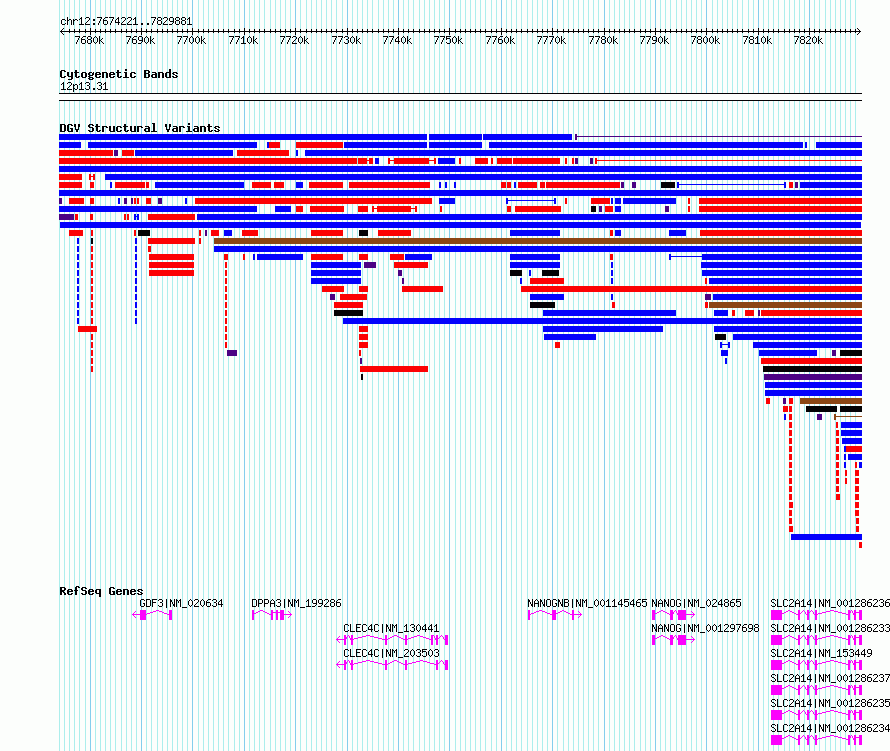Select the 7710k mark on the scale
The height and width of the screenshot is (751, 890).
click(243, 40)
